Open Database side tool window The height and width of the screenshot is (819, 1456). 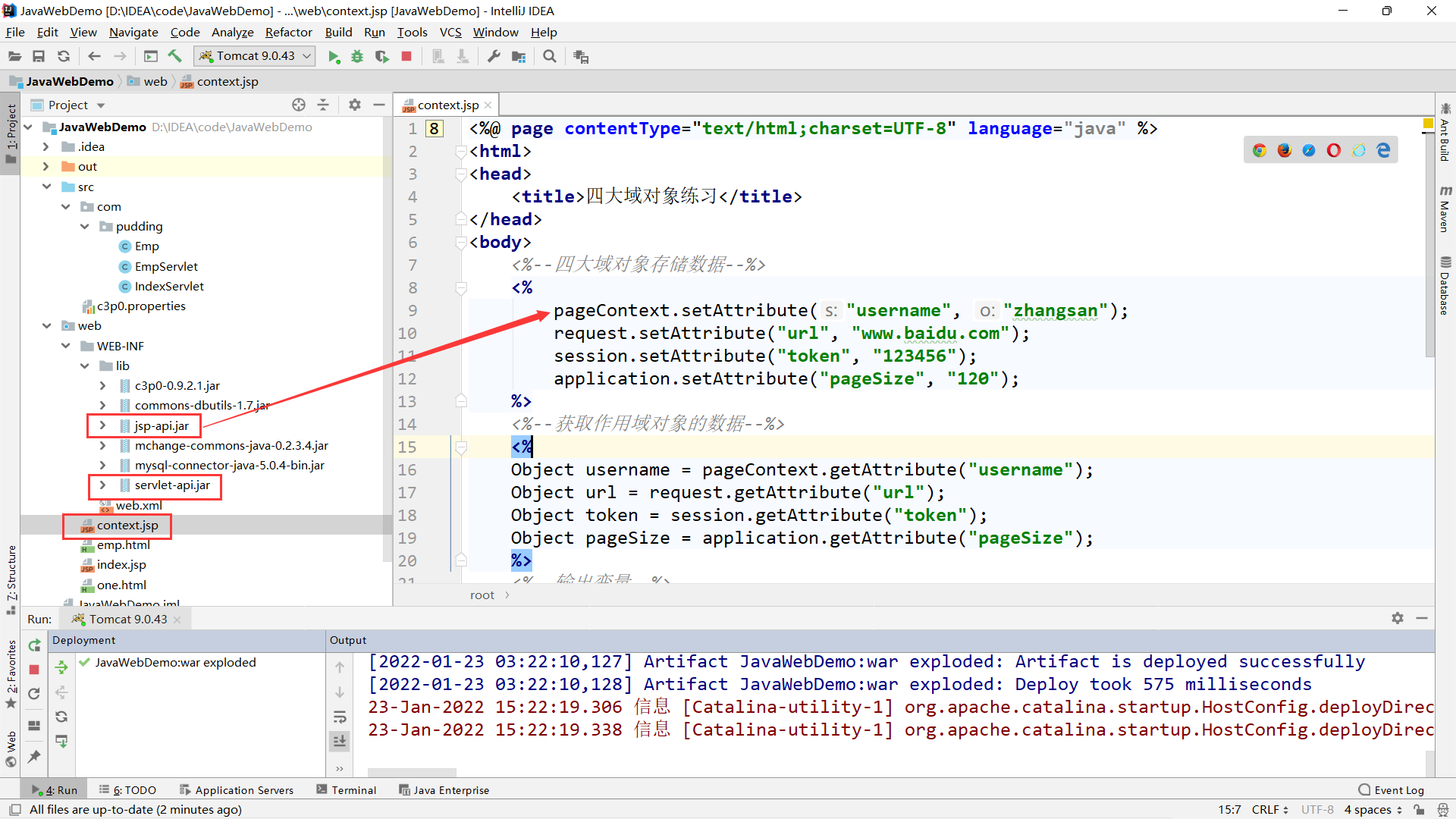[1445, 285]
